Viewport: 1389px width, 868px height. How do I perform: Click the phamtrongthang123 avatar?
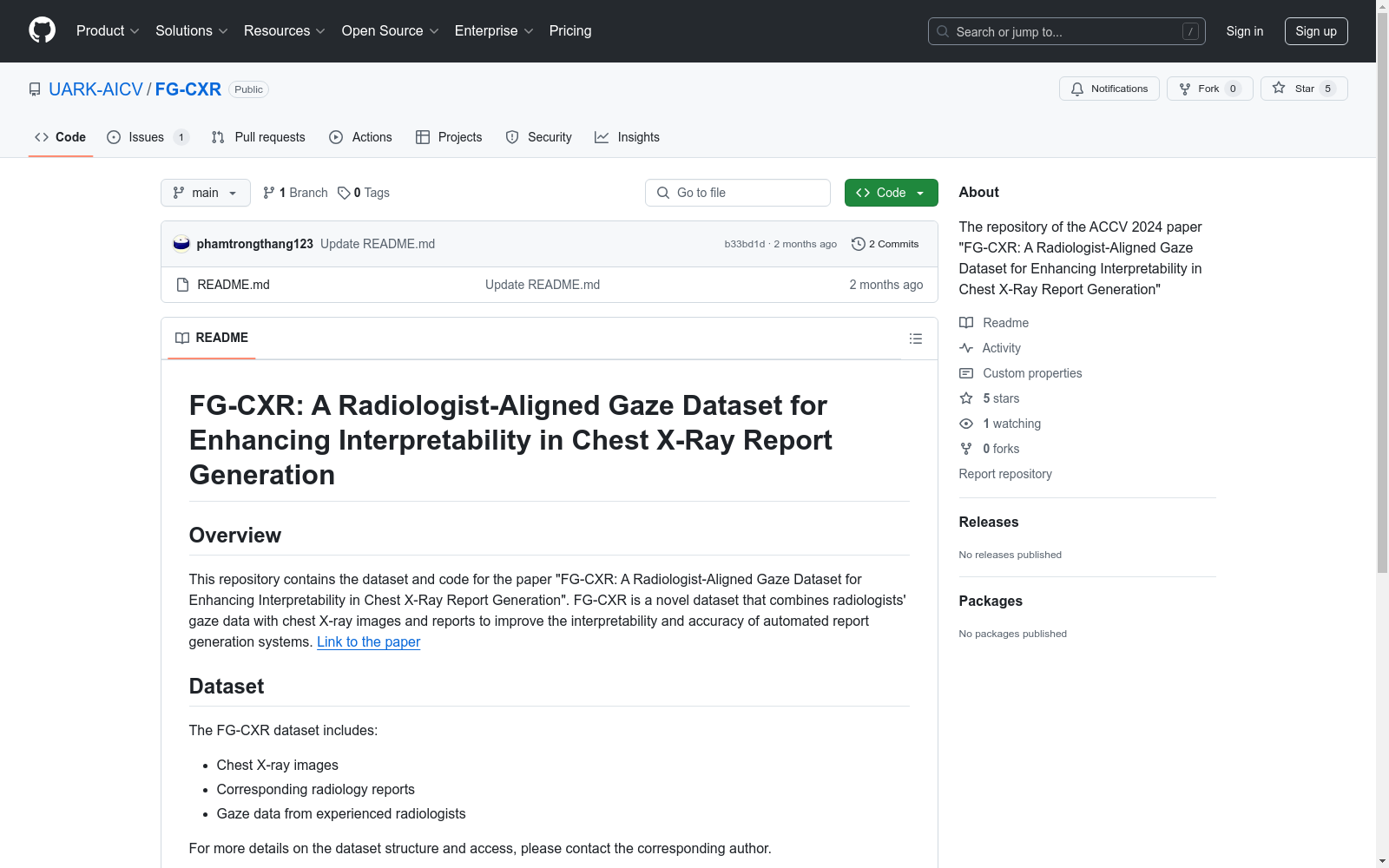pos(181,244)
